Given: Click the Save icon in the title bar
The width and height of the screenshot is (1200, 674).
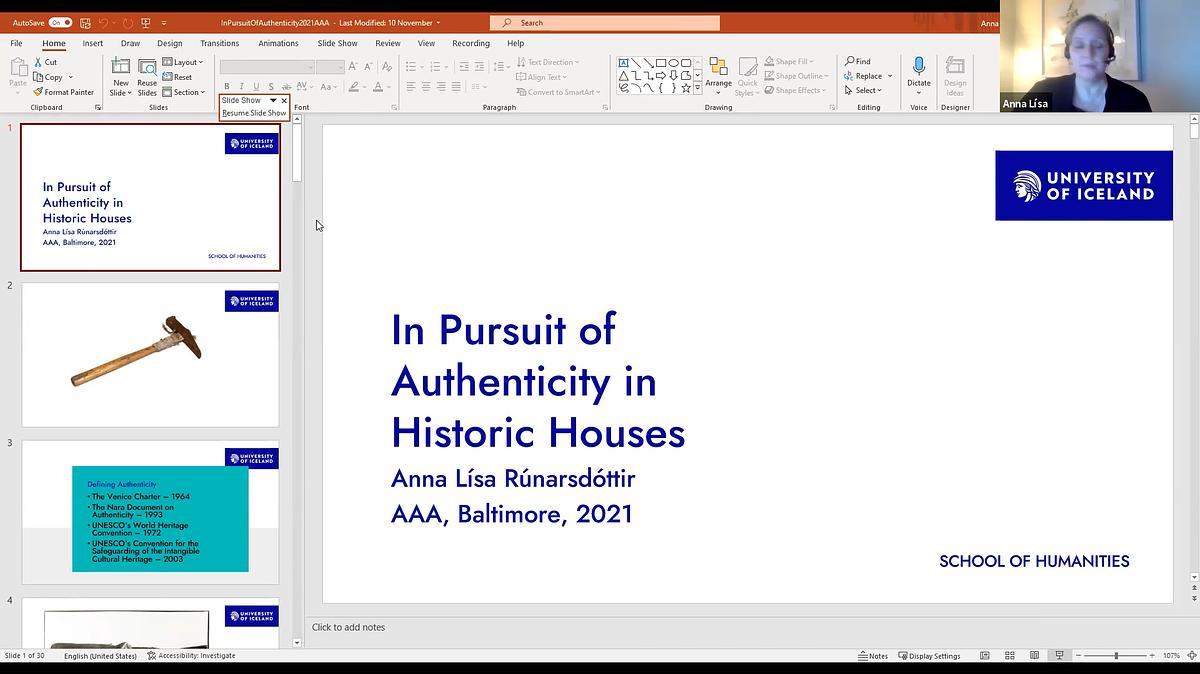Looking at the screenshot, I should [x=87, y=22].
